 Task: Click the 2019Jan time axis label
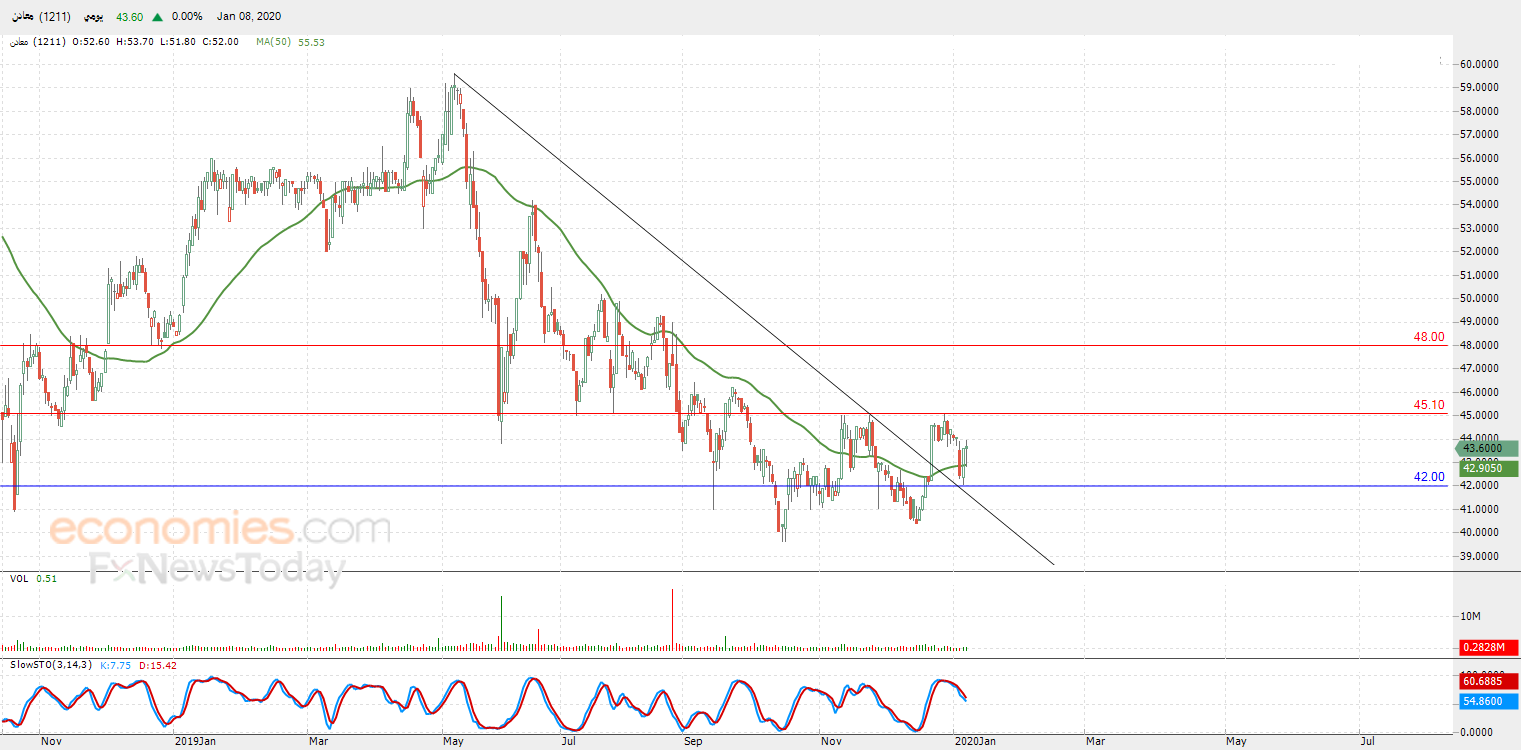coord(195,741)
